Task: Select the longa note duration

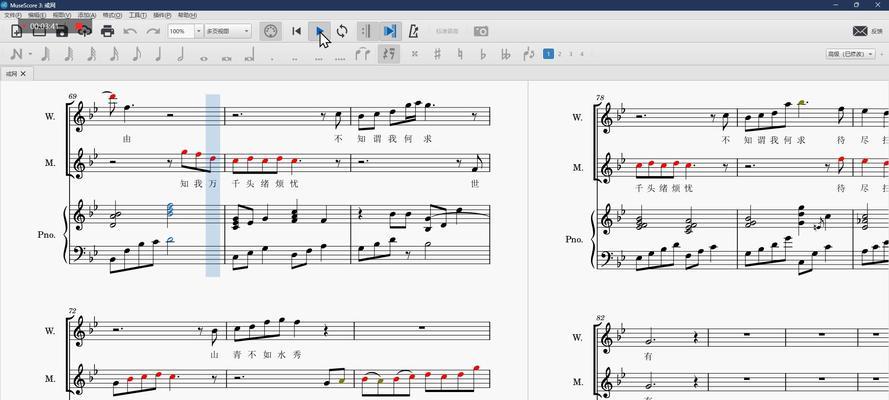Action: [249, 55]
